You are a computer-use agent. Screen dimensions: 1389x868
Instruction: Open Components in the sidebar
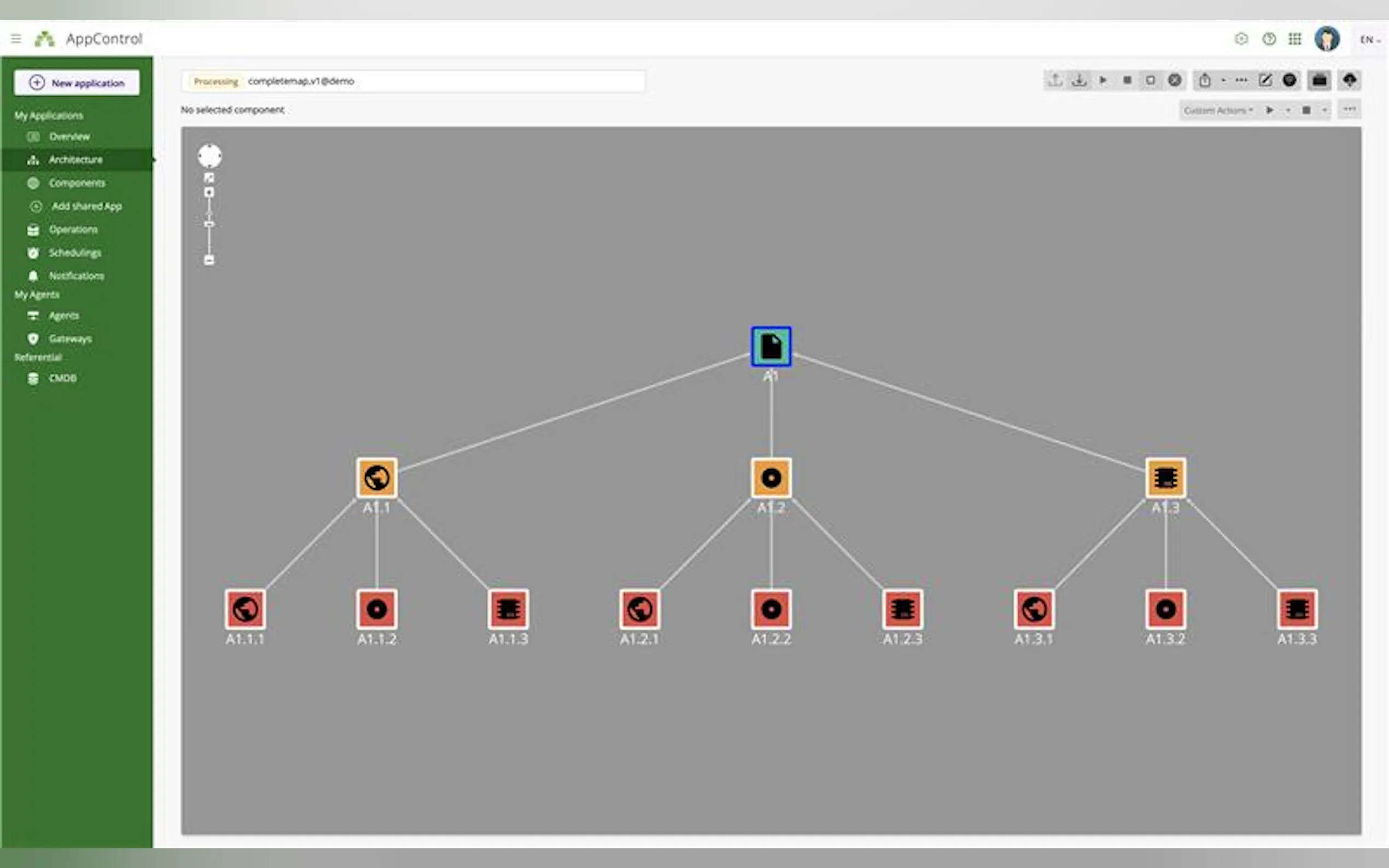coord(77,183)
